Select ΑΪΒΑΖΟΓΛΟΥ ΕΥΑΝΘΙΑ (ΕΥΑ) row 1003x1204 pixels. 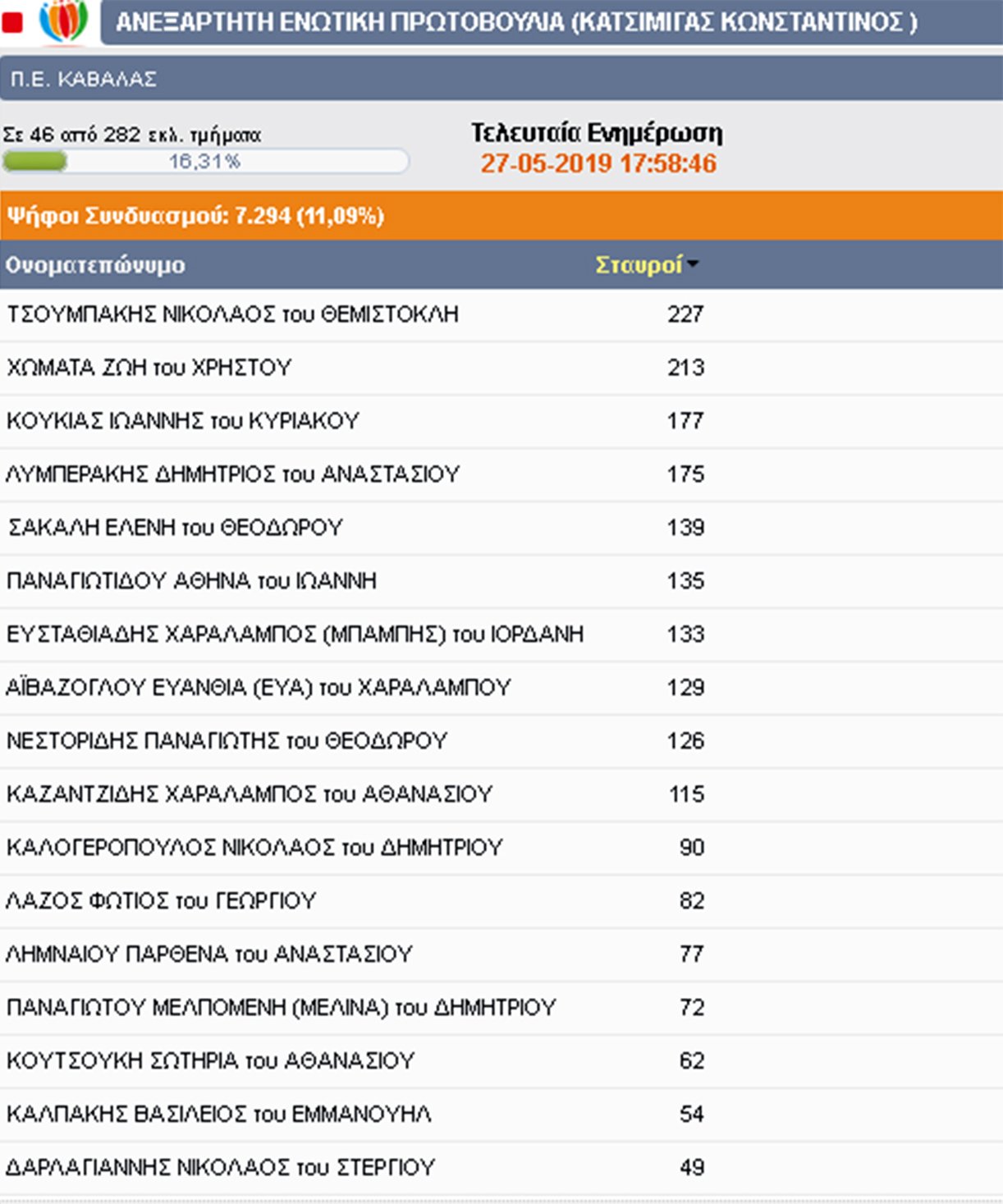pyautogui.click(x=501, y=688)
